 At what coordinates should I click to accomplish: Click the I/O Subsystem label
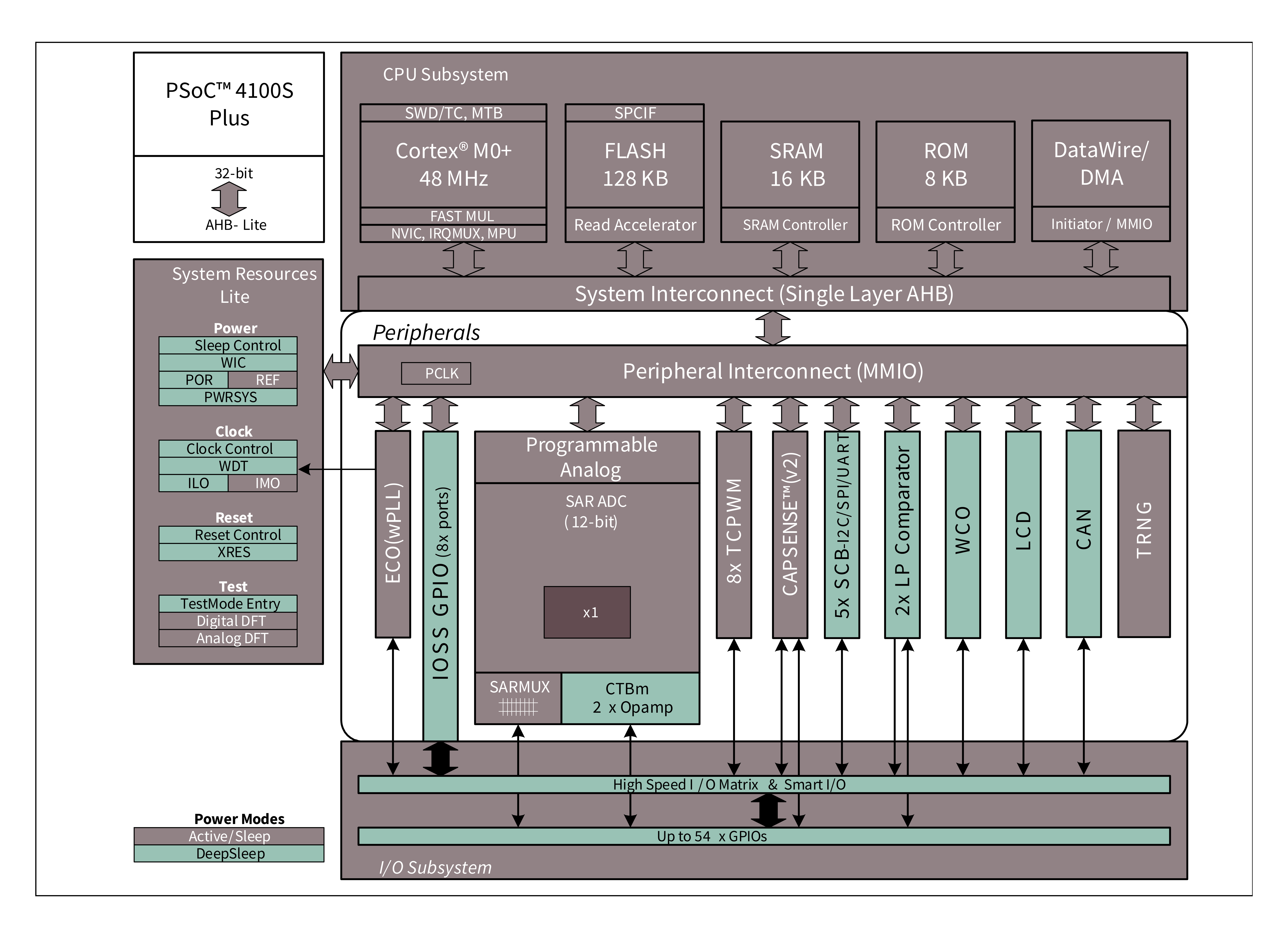pyautogui.click(x=435, y=868)
